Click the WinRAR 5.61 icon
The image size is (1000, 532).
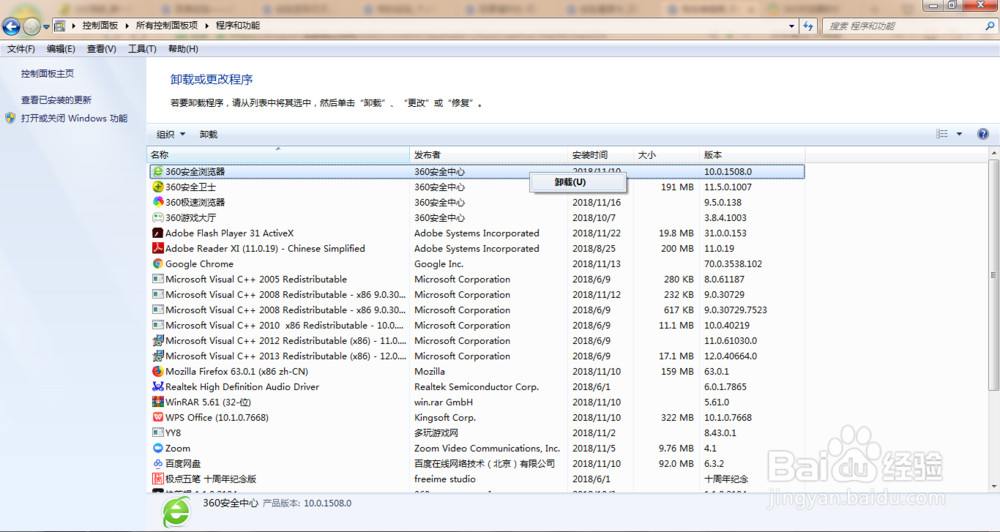pyautogui.click(x=158, y=402)
